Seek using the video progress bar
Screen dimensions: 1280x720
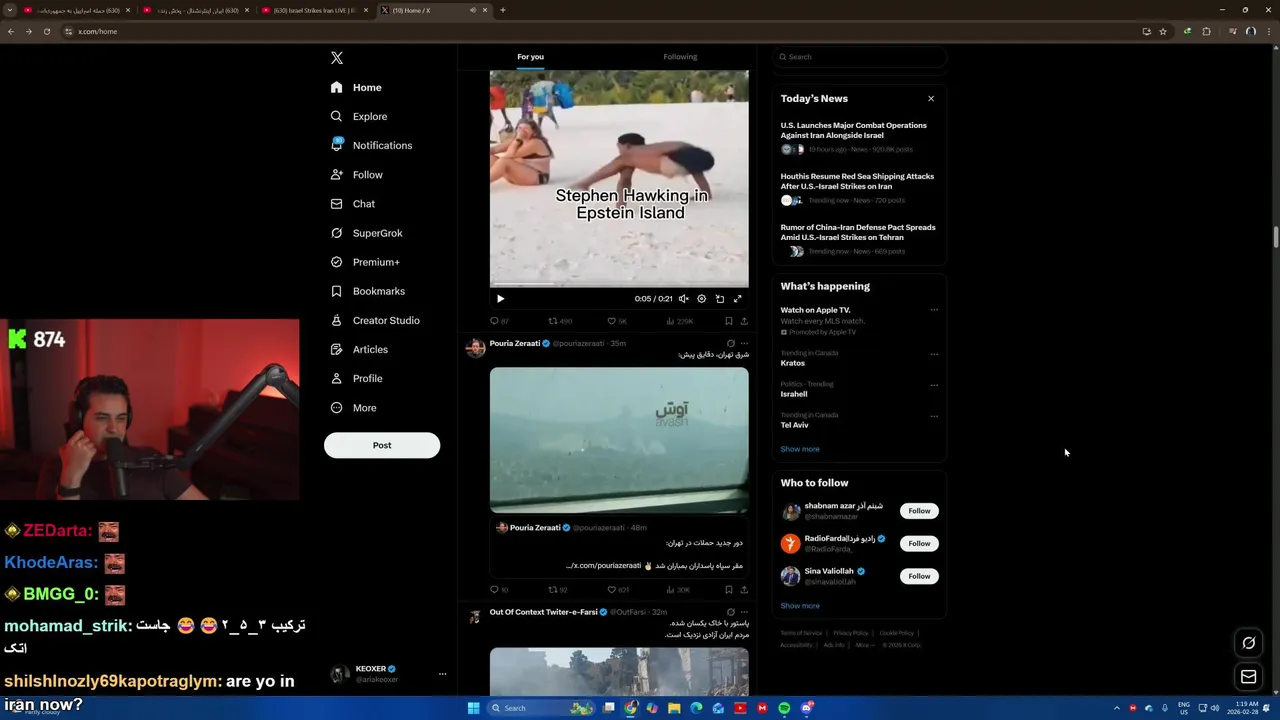(619, 284)
